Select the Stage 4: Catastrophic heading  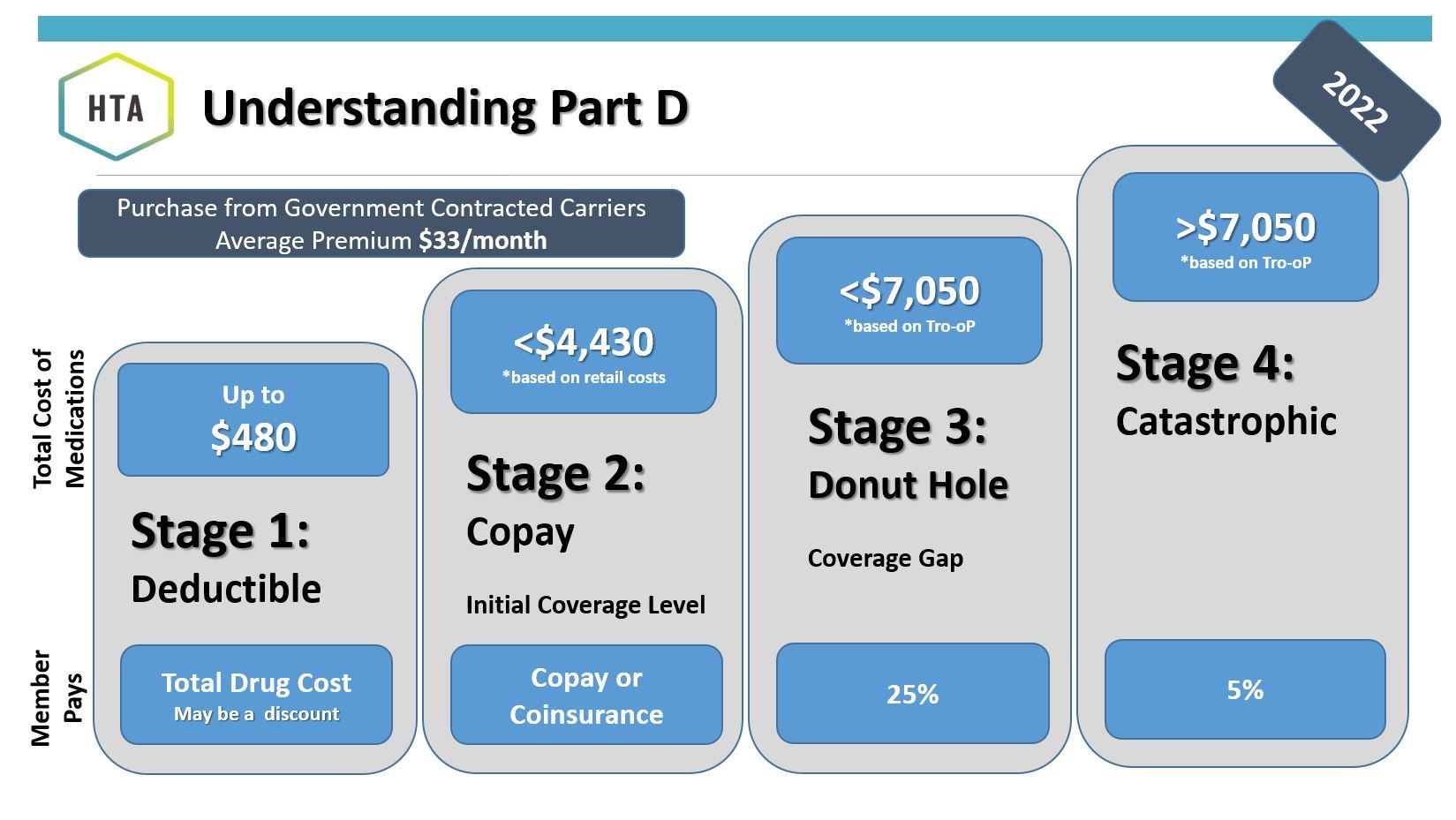(x=1226, y=391)
